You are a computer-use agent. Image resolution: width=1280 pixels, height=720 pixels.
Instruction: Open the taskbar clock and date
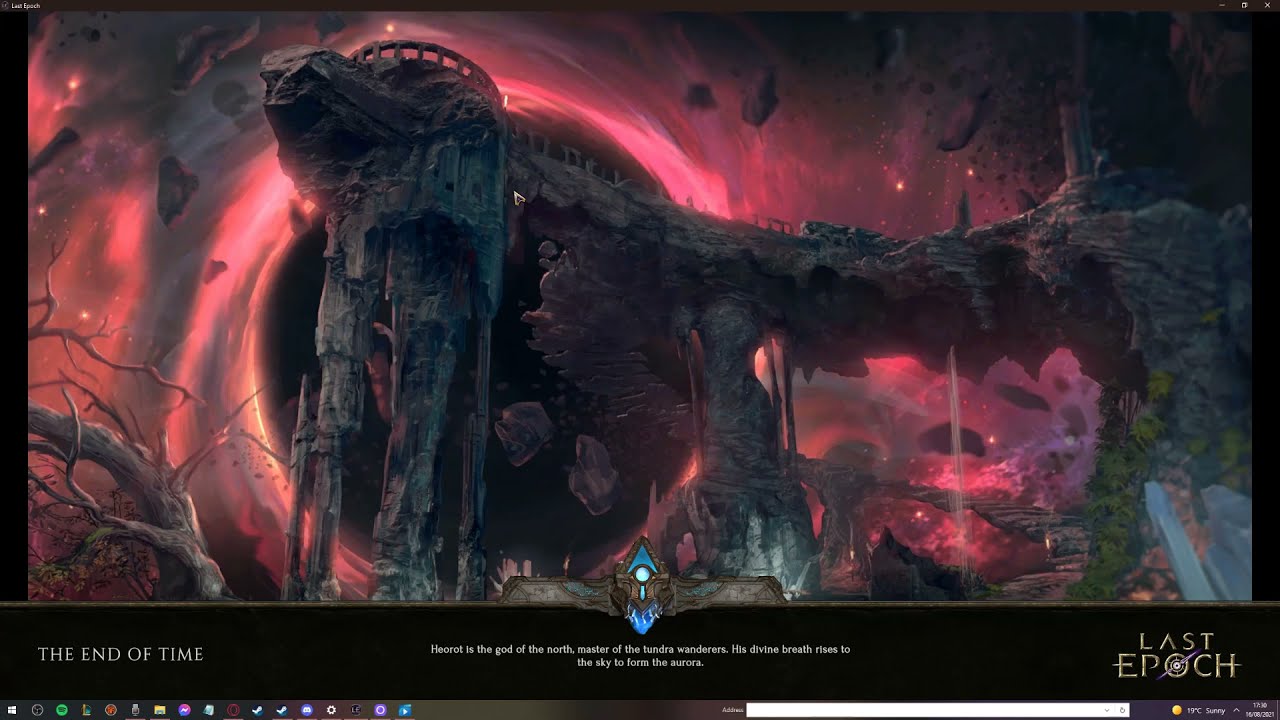coord(1259,709)
